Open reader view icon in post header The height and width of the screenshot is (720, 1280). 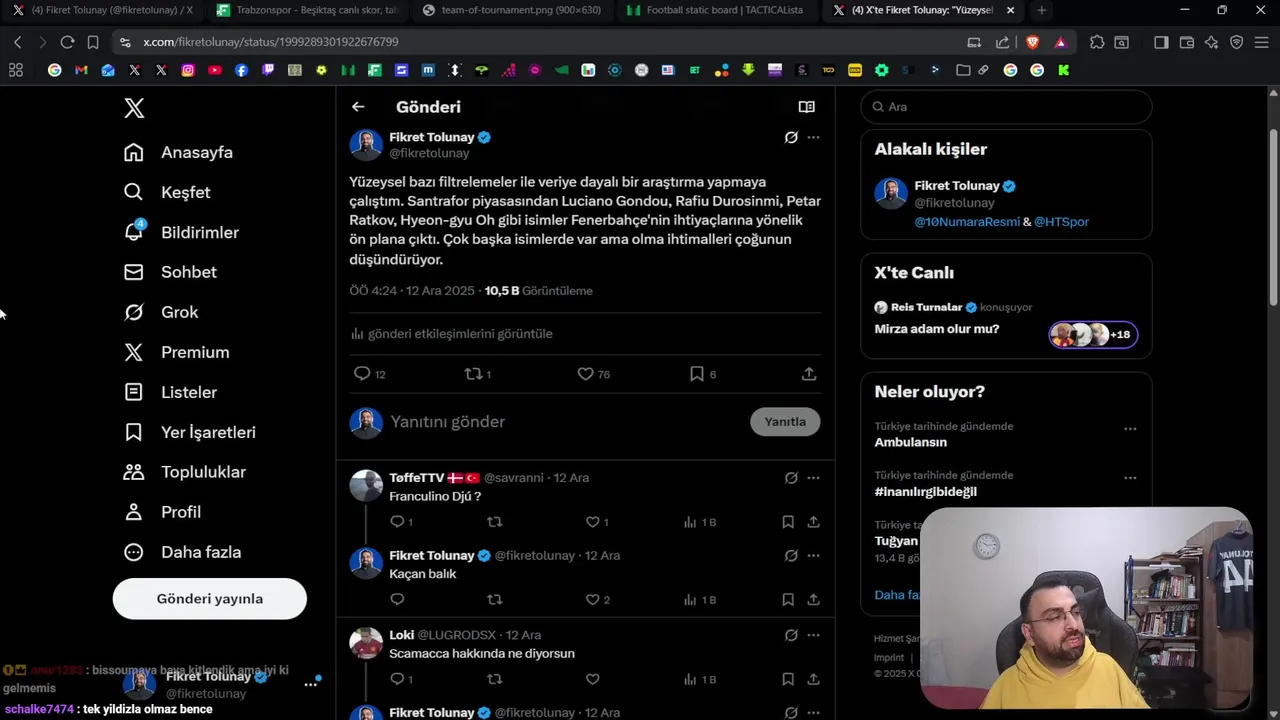point(807,107)
